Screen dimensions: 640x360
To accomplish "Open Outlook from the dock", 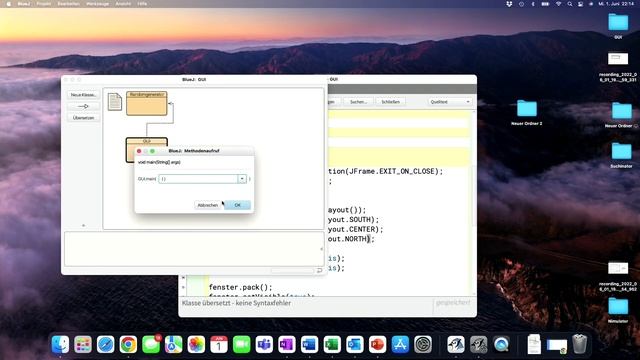I will 355,344.
